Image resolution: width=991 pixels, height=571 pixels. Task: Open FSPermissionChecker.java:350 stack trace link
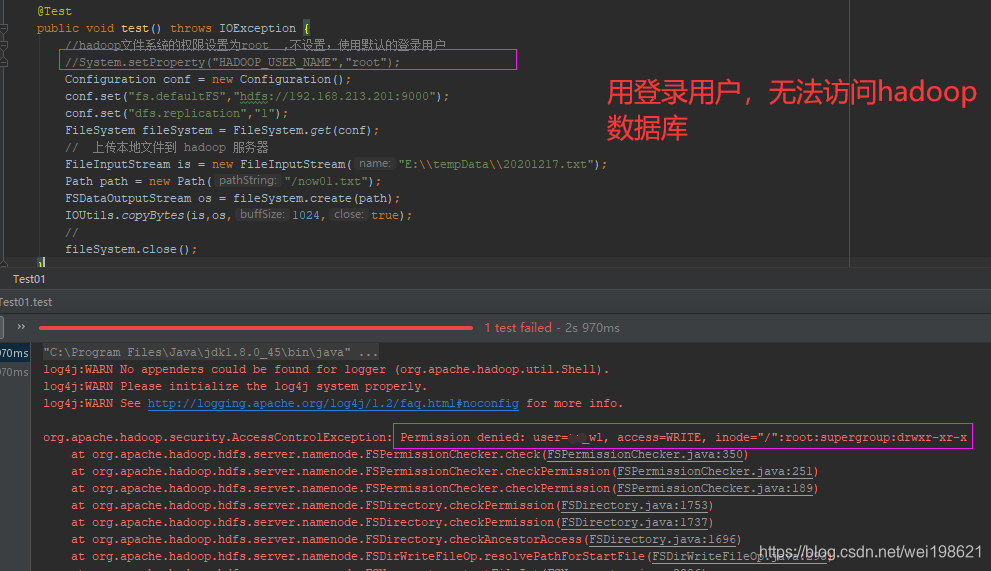point(645,455)
